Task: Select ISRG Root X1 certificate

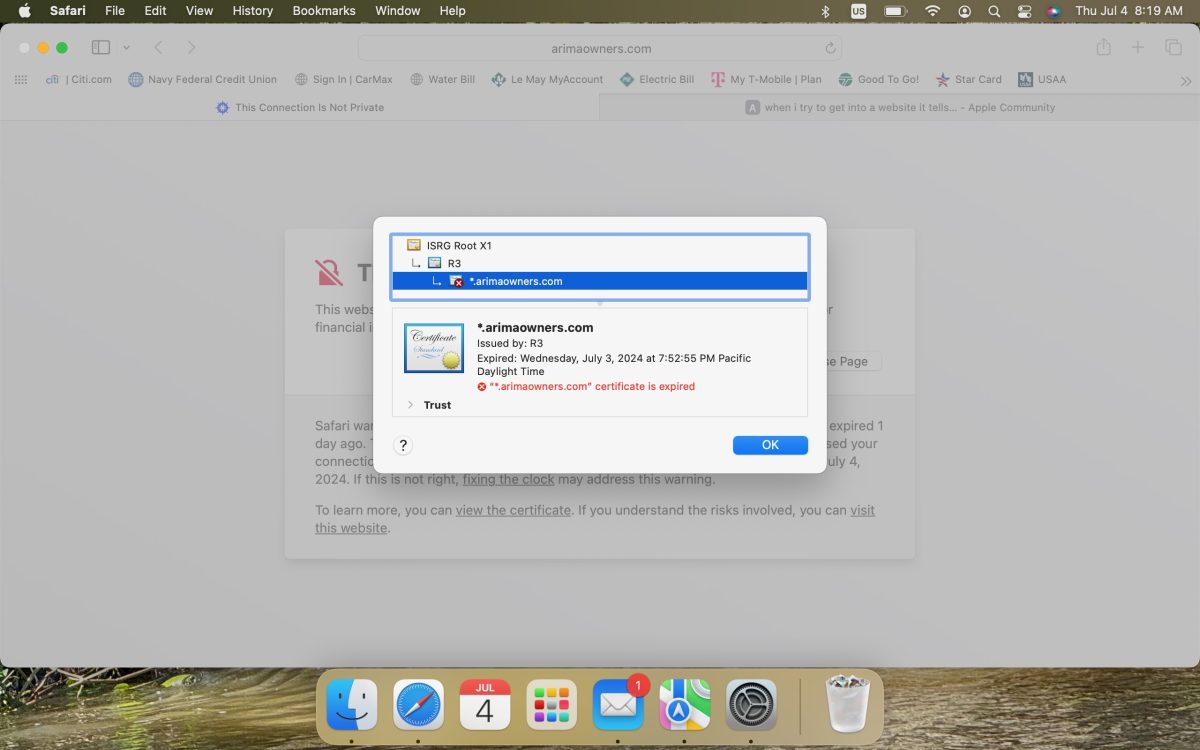Action: 459,245
